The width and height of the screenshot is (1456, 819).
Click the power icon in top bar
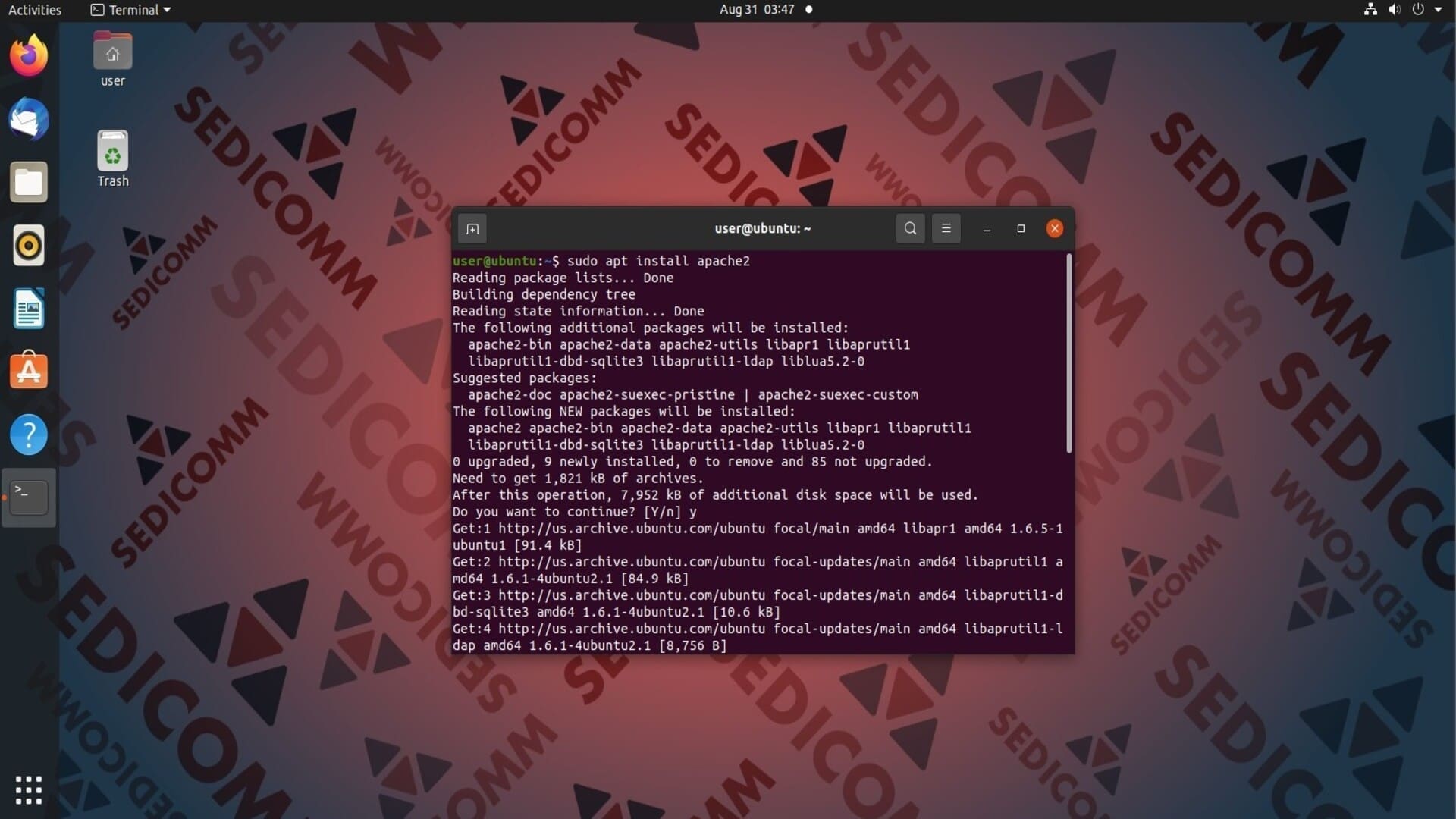[x=1417, y=10]
